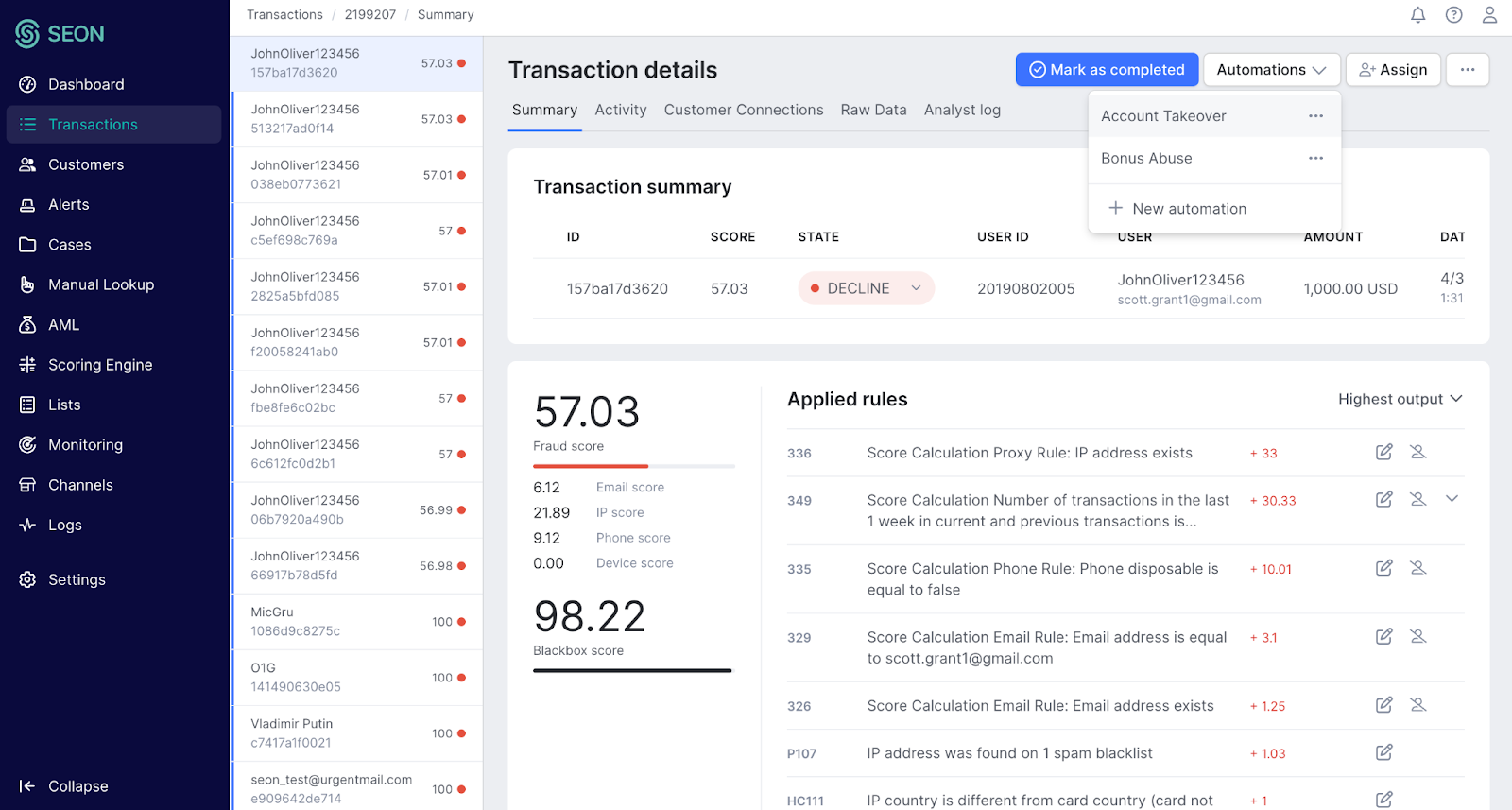Edit rule 336 with pencil icon
The height and width of the screenshot is (810, 1512).
[x=1383, y=452]
